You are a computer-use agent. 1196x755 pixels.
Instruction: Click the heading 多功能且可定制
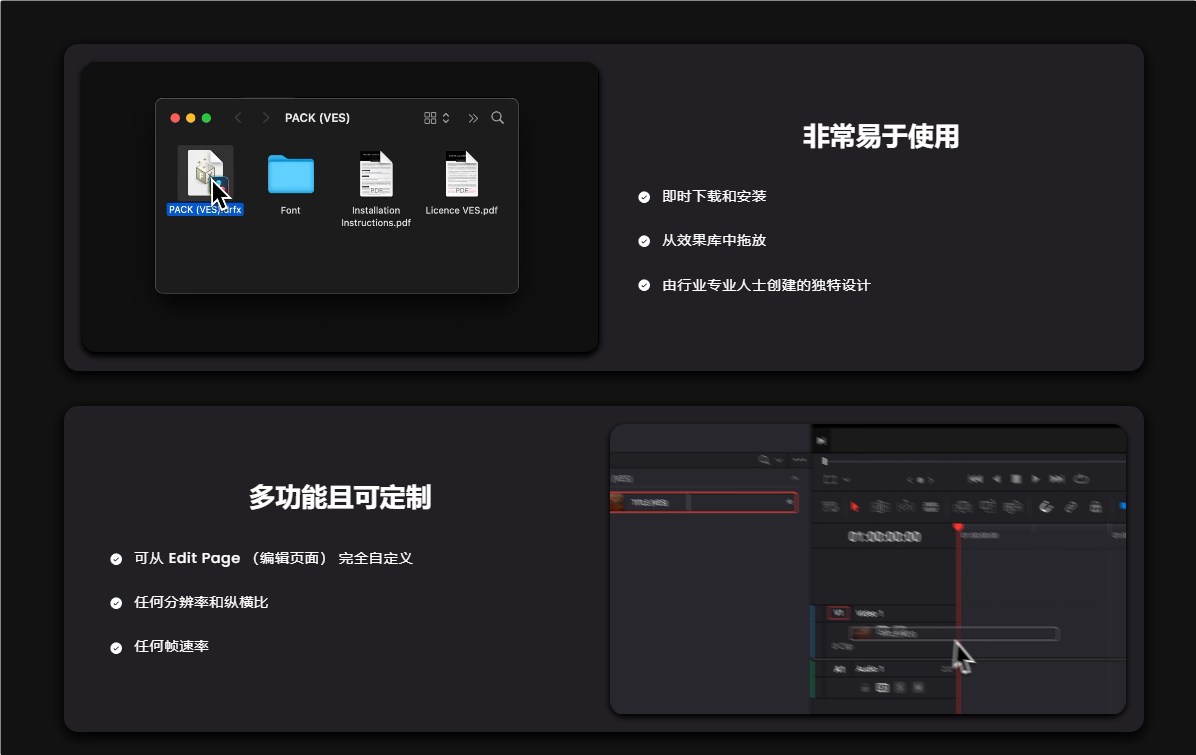(x=340, y=496)
